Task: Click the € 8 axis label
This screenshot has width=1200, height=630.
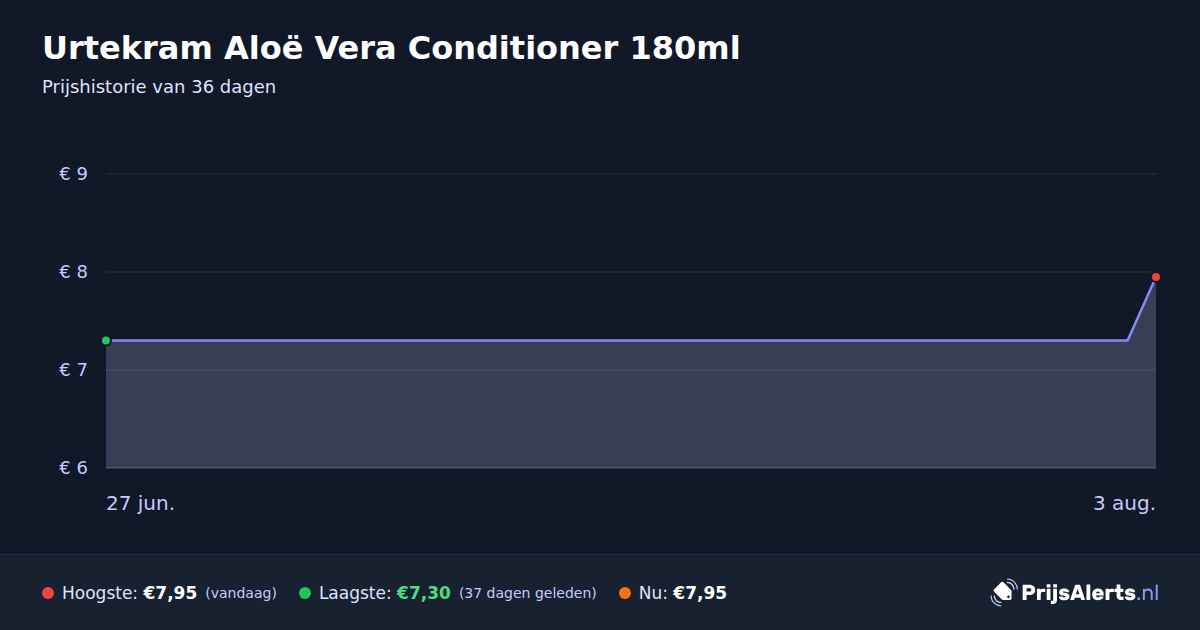Action: pos(74,272)
